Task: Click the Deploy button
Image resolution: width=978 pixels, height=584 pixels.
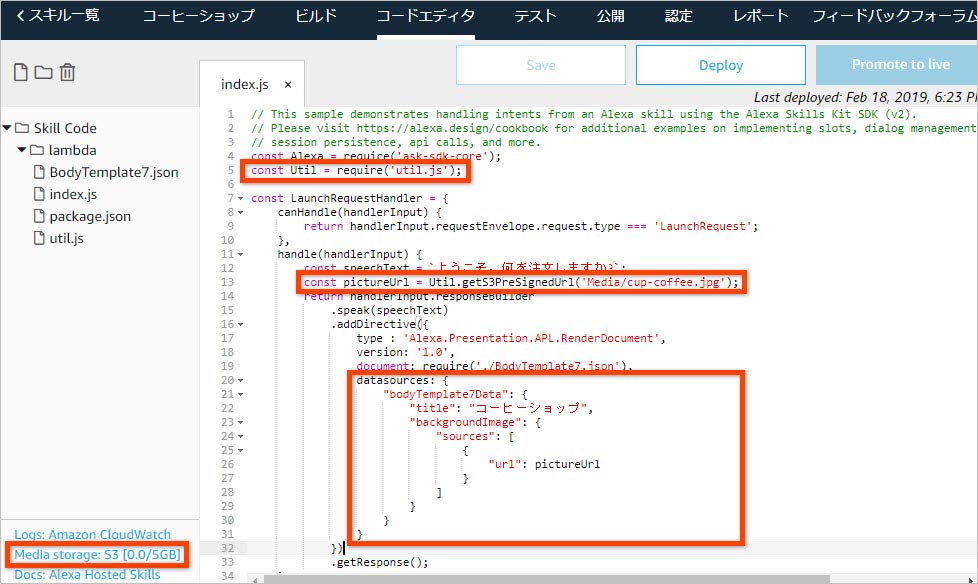Action: [720, 65]
